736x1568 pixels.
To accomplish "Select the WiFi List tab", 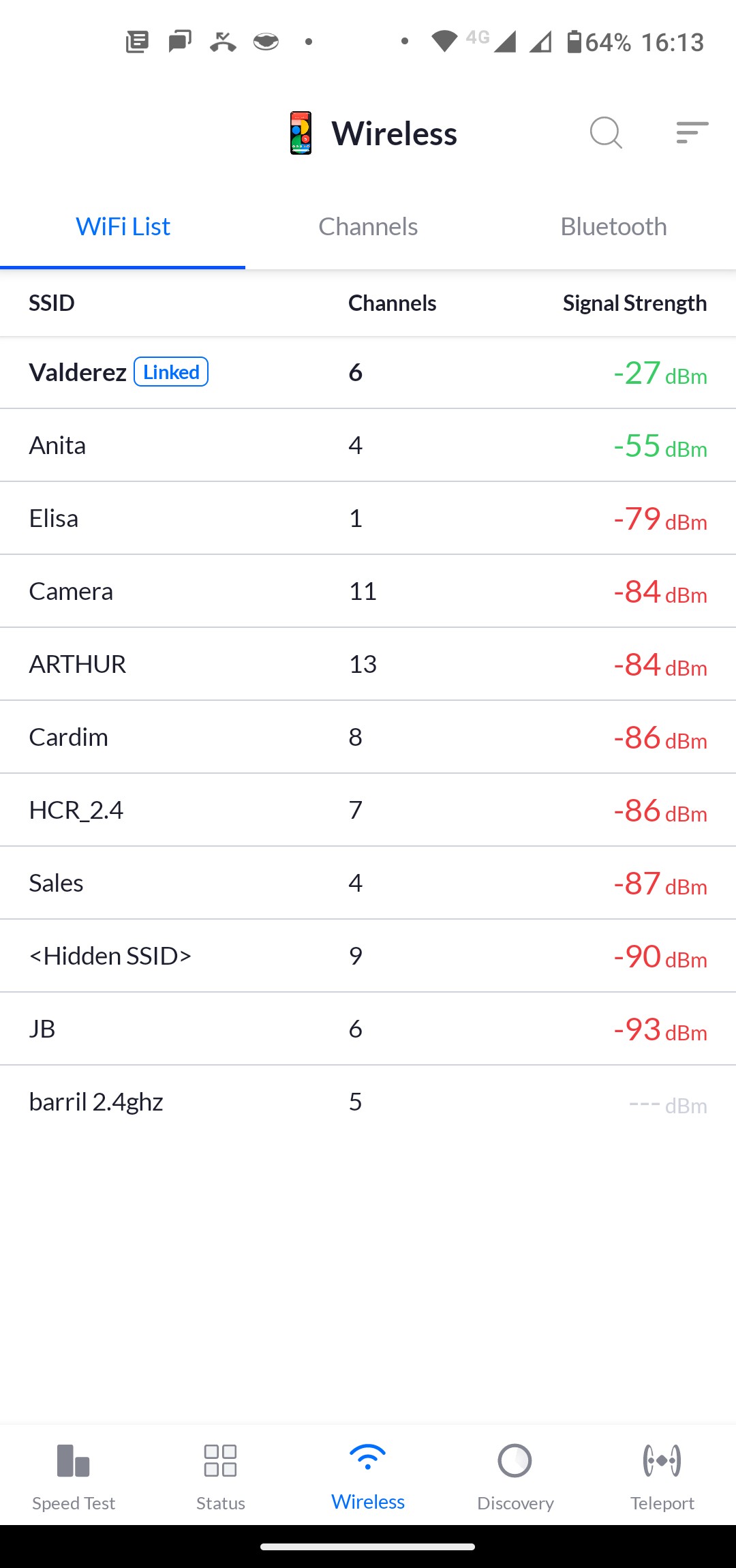I will pos(123,227).
